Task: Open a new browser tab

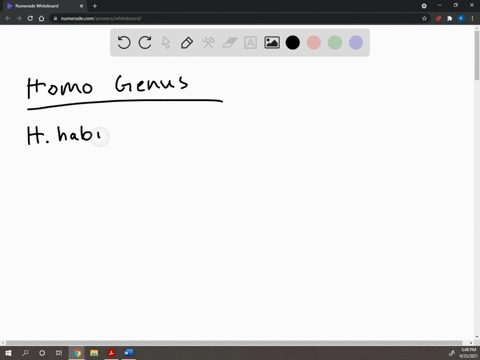Action: (x=95, y=6)
